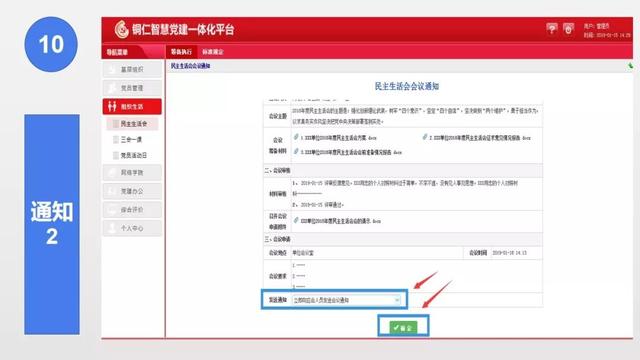The width and height of the screenshot is (640, 360).
Task: Open the 党建办公 menu
Action: pos(132,191)
